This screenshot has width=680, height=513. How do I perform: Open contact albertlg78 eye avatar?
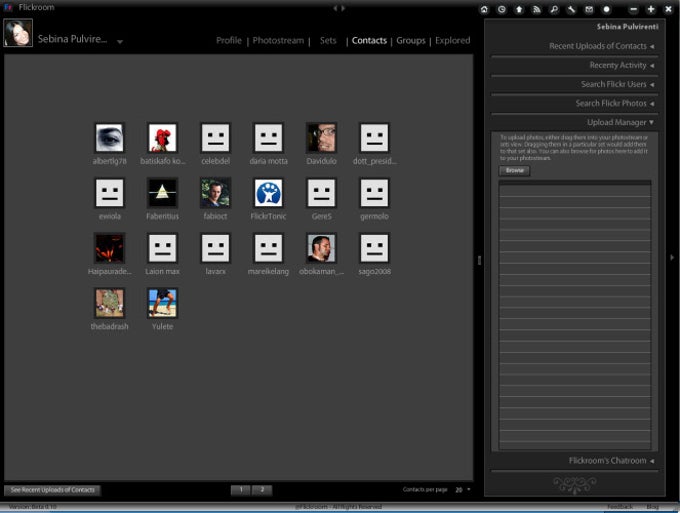109,138
